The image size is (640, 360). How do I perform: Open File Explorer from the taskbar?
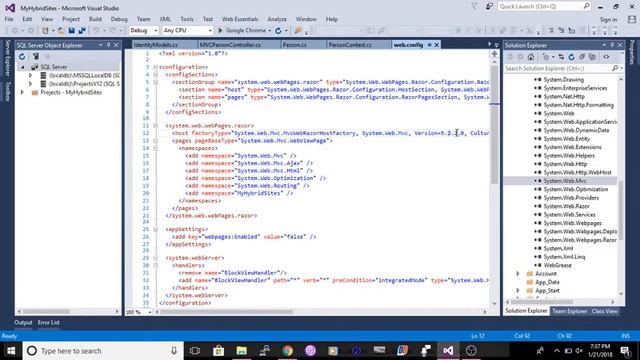[242, 351]
